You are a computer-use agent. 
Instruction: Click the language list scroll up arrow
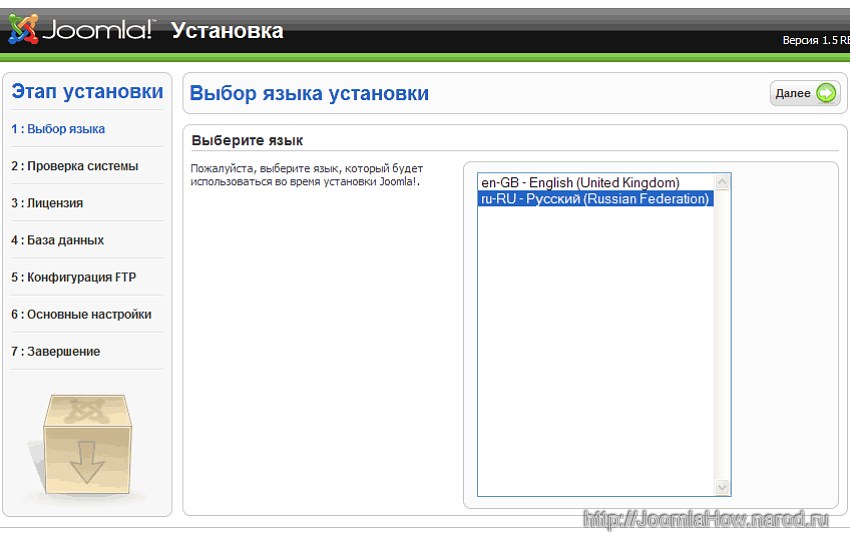[722, 182]
